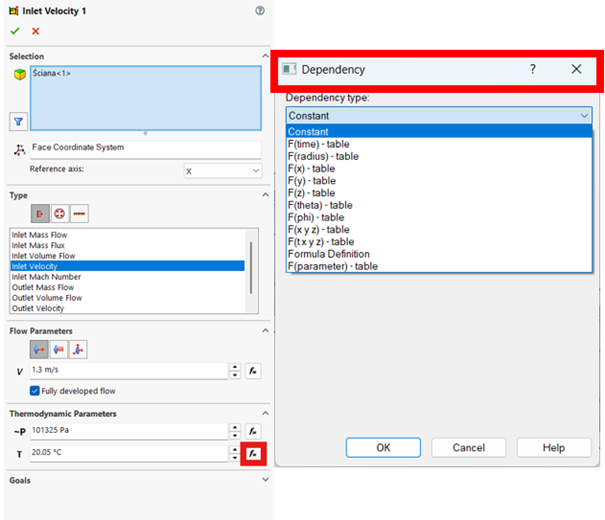Open dependency for velocity V value
The image size is (605, 520).
click(254, 371)
